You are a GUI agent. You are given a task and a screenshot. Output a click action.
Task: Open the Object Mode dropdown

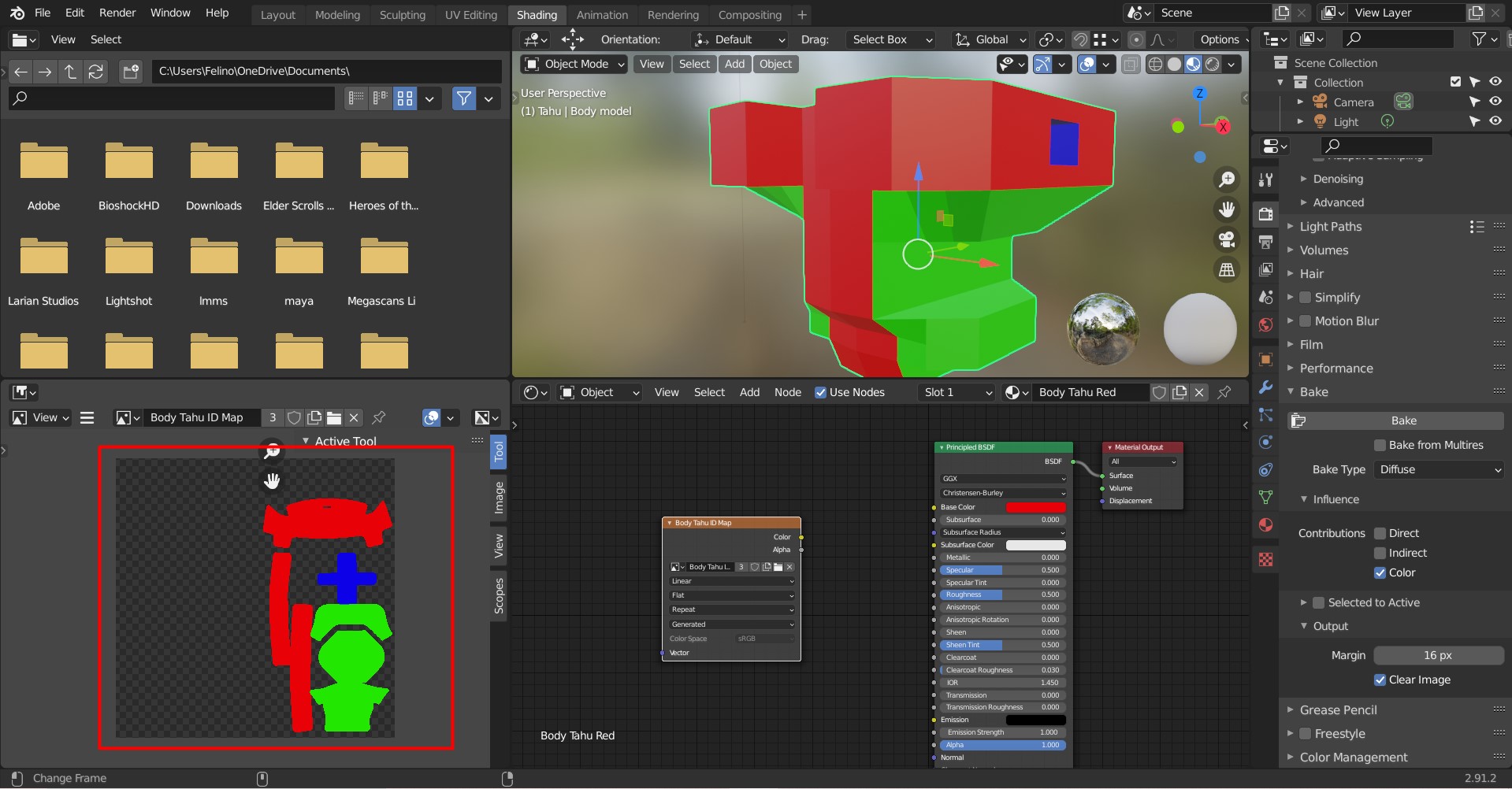pyautogui.click(x=574, y=64)
